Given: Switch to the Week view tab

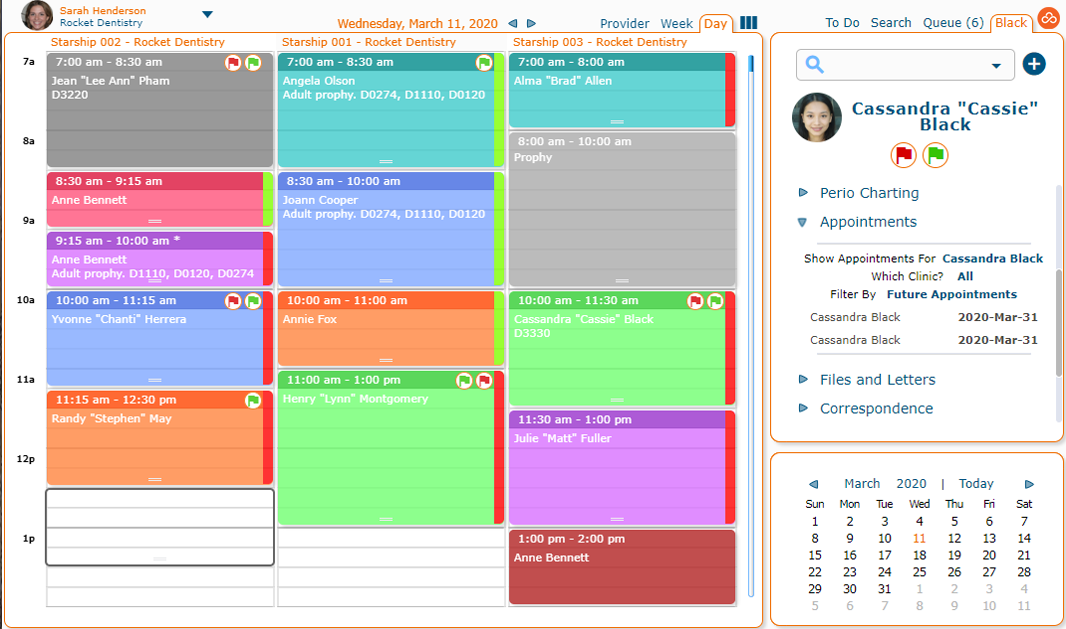Looking at the screenshot, I should coord(677,23).
